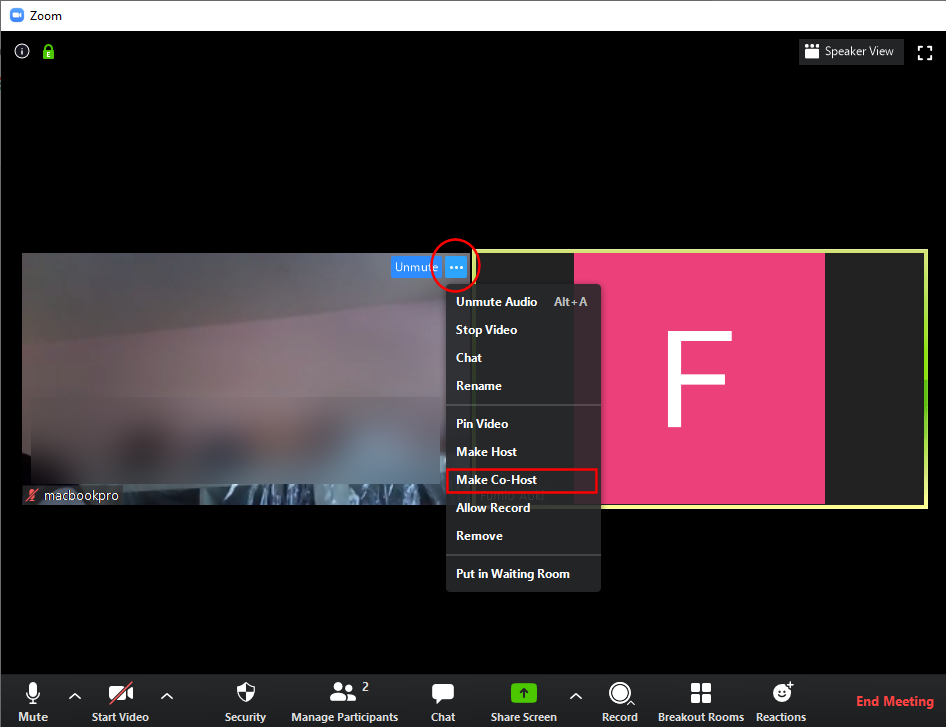Screen dimensions: 946x727
Task: Enter full screen mode
Action: coord(924,52)
